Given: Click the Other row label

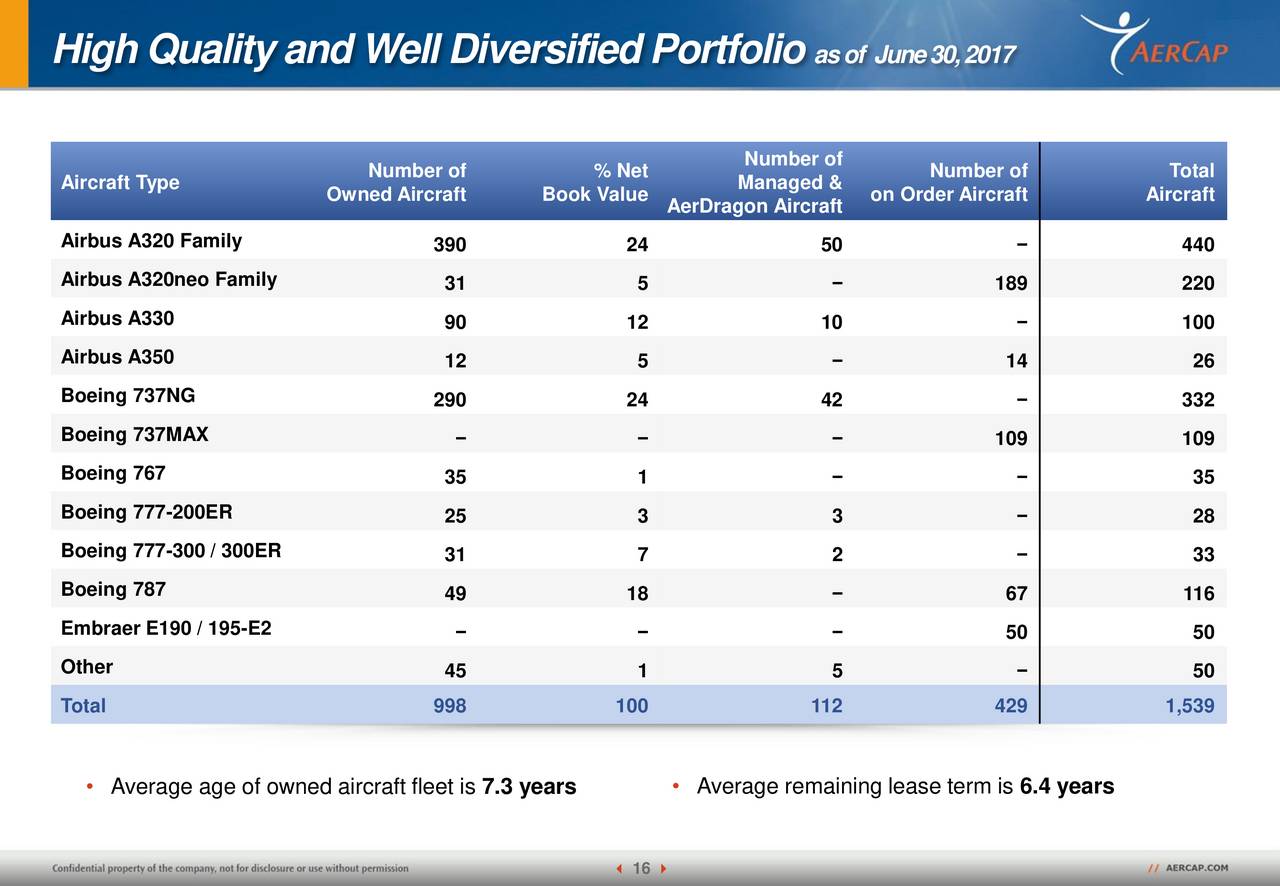Looking at the screenshot, I should [87, 667].
